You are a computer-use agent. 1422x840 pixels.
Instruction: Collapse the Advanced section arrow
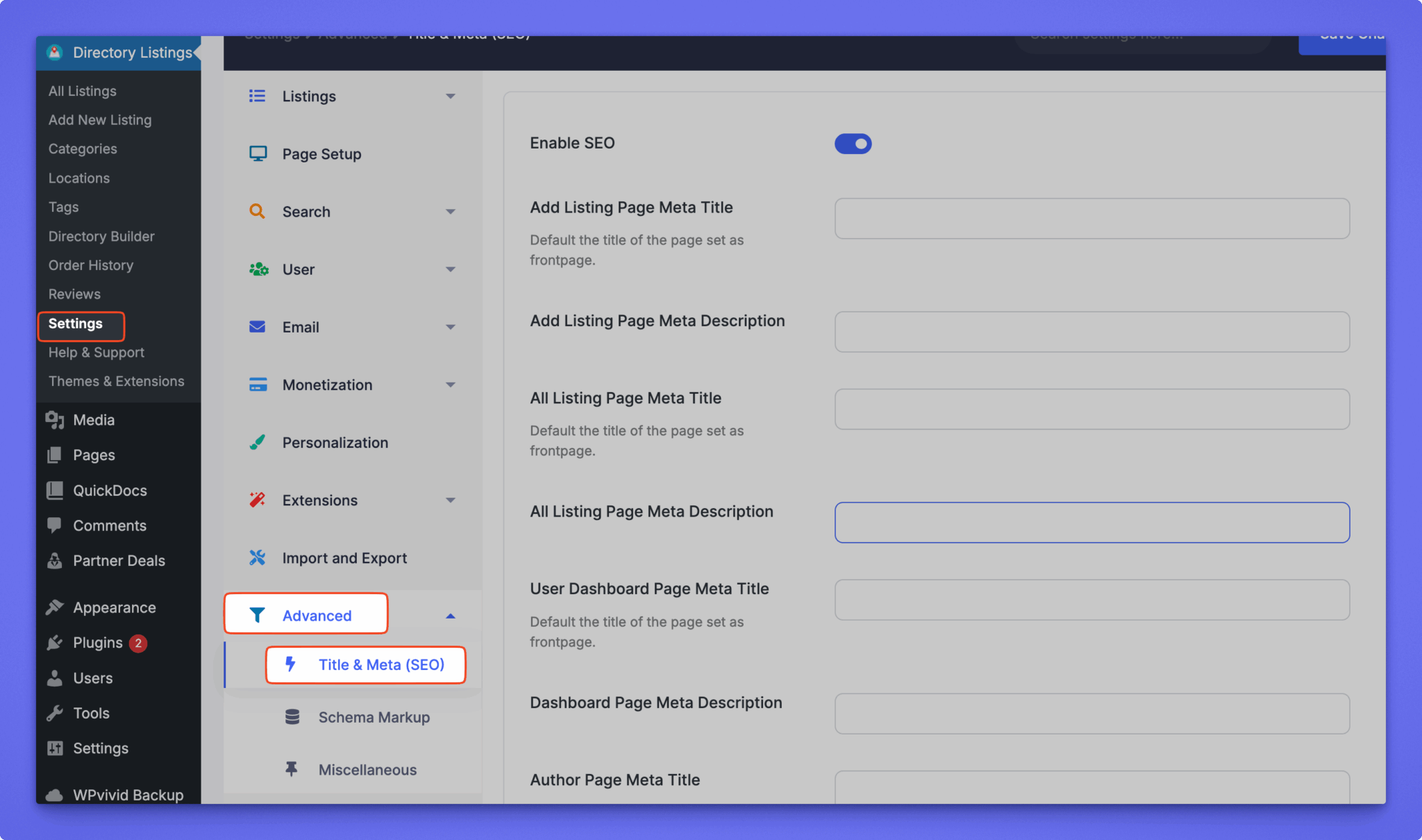(450, 616)
